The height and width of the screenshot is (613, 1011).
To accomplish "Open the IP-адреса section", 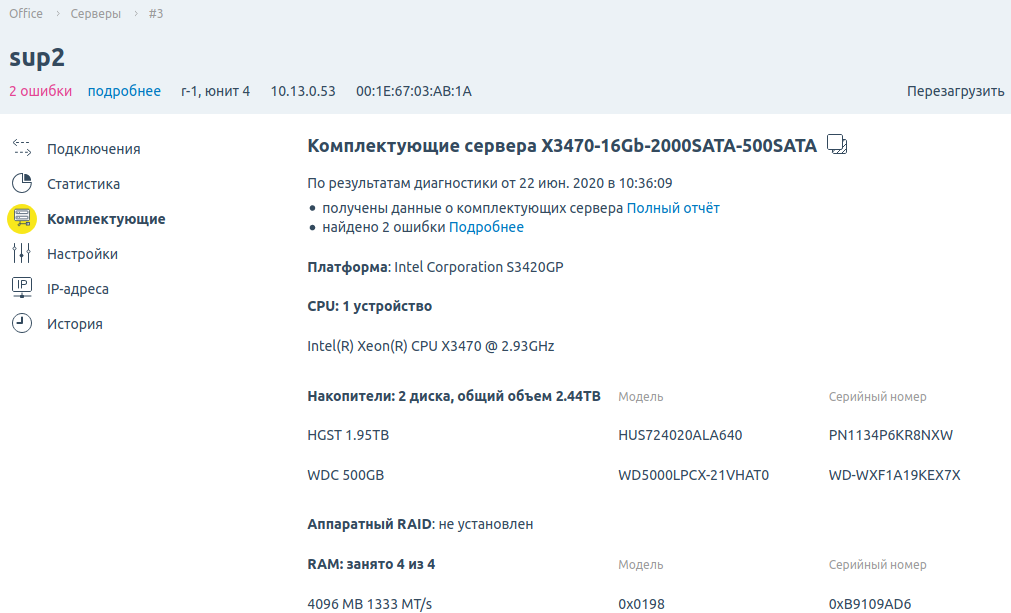I will tap(77, 289).
